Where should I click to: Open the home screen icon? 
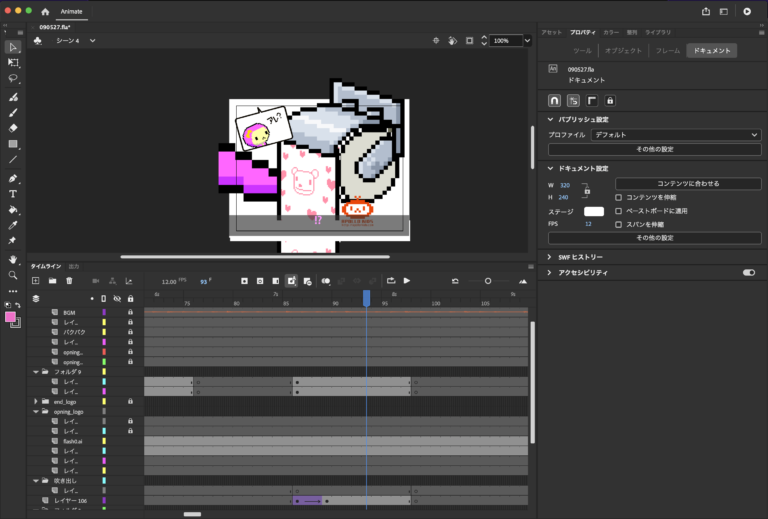(45, 11)
